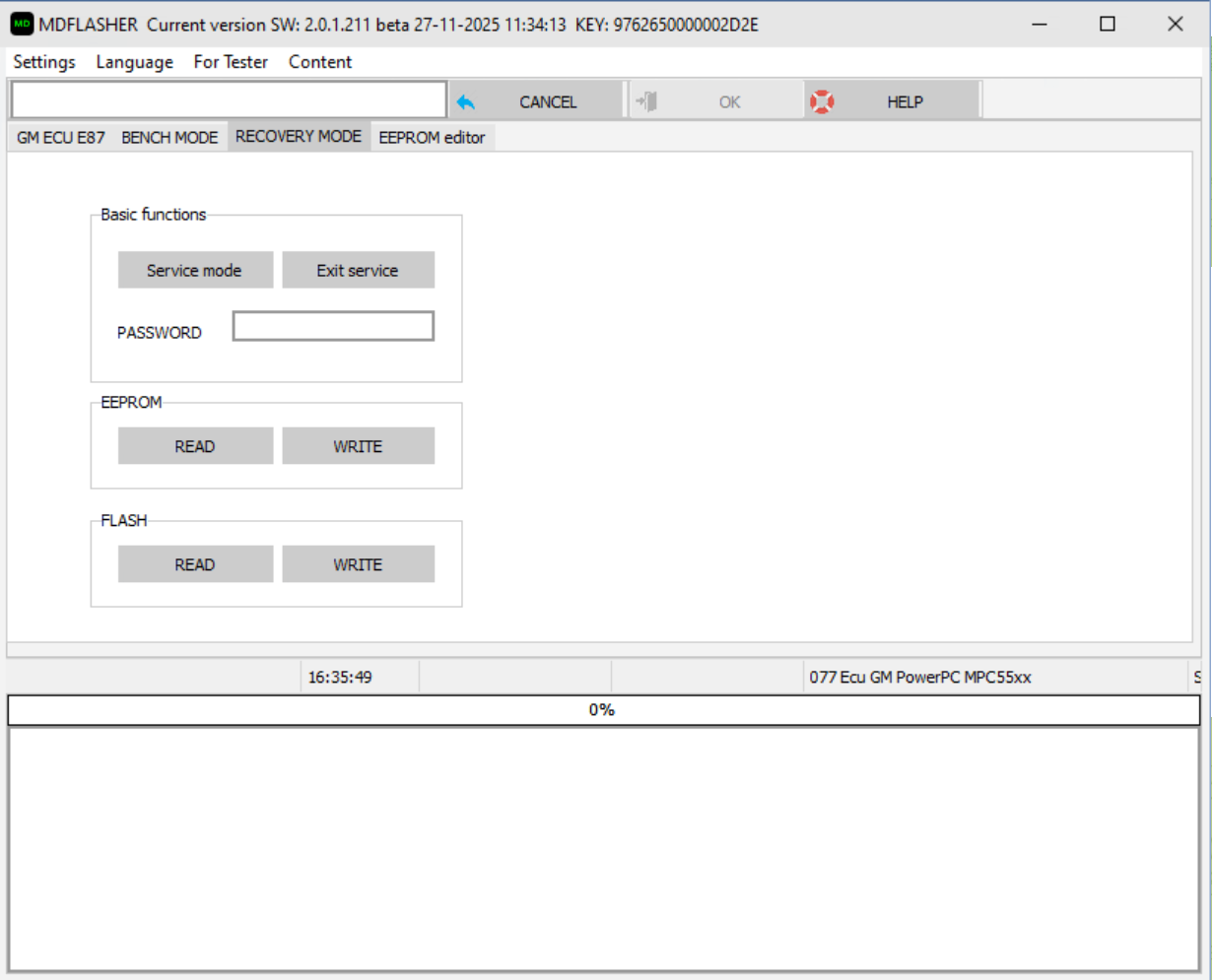The image size is (1212, 980).
Task: Open the Language menu
Action: [134, 62]
